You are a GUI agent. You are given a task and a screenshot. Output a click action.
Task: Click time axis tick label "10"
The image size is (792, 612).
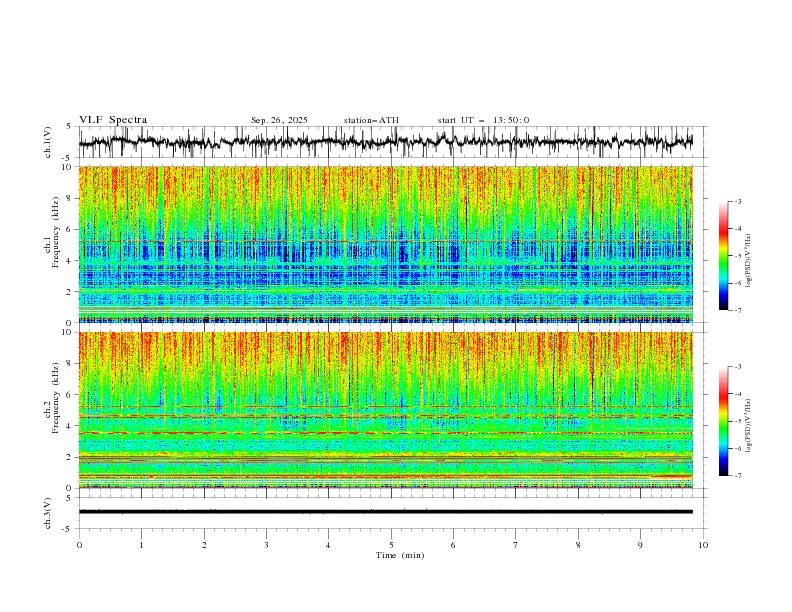[x=703, y=545]
